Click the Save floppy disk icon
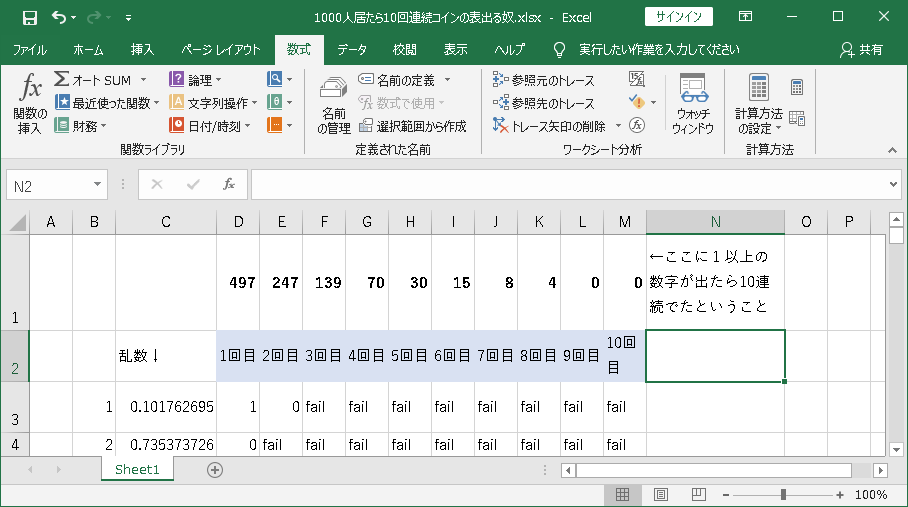This screenshot has width=908, height=507. 30,17
